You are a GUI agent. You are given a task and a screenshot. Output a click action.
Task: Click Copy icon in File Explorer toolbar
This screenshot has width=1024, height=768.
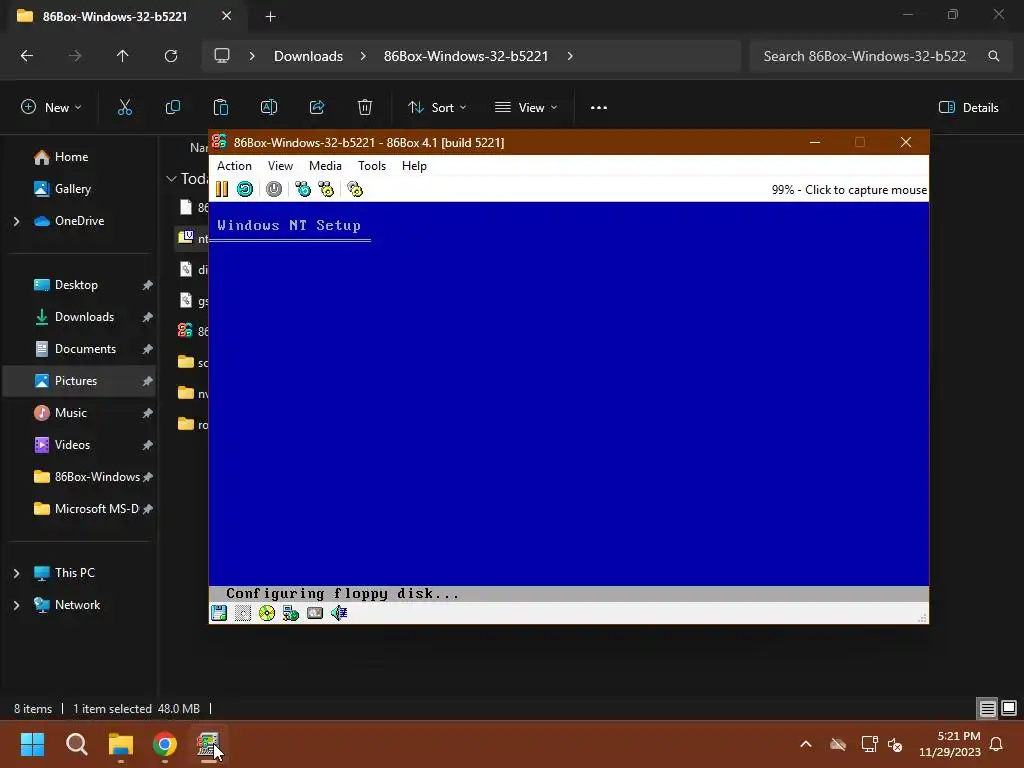point(173,108)
